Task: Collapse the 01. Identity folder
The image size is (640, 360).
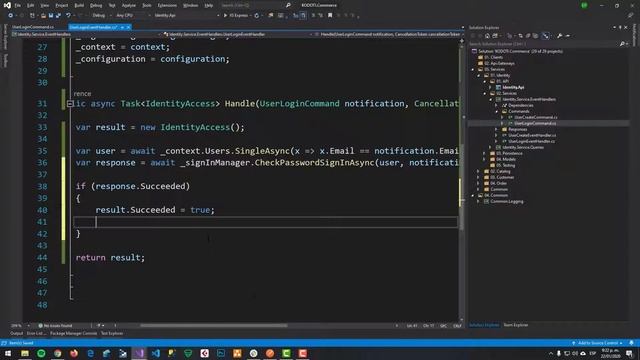Action: 479,76
